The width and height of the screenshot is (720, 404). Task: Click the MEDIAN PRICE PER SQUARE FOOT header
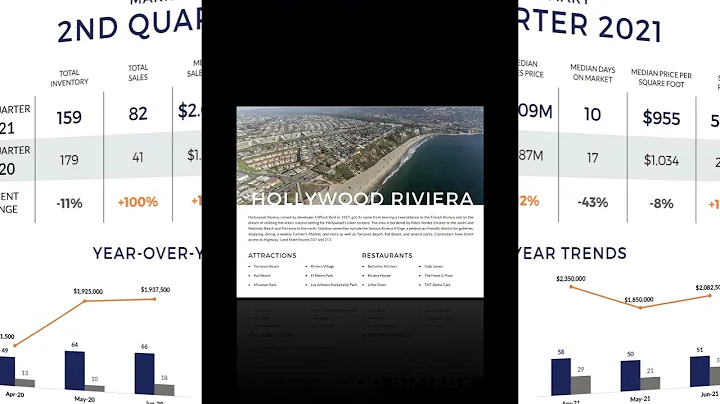(661, 78)
